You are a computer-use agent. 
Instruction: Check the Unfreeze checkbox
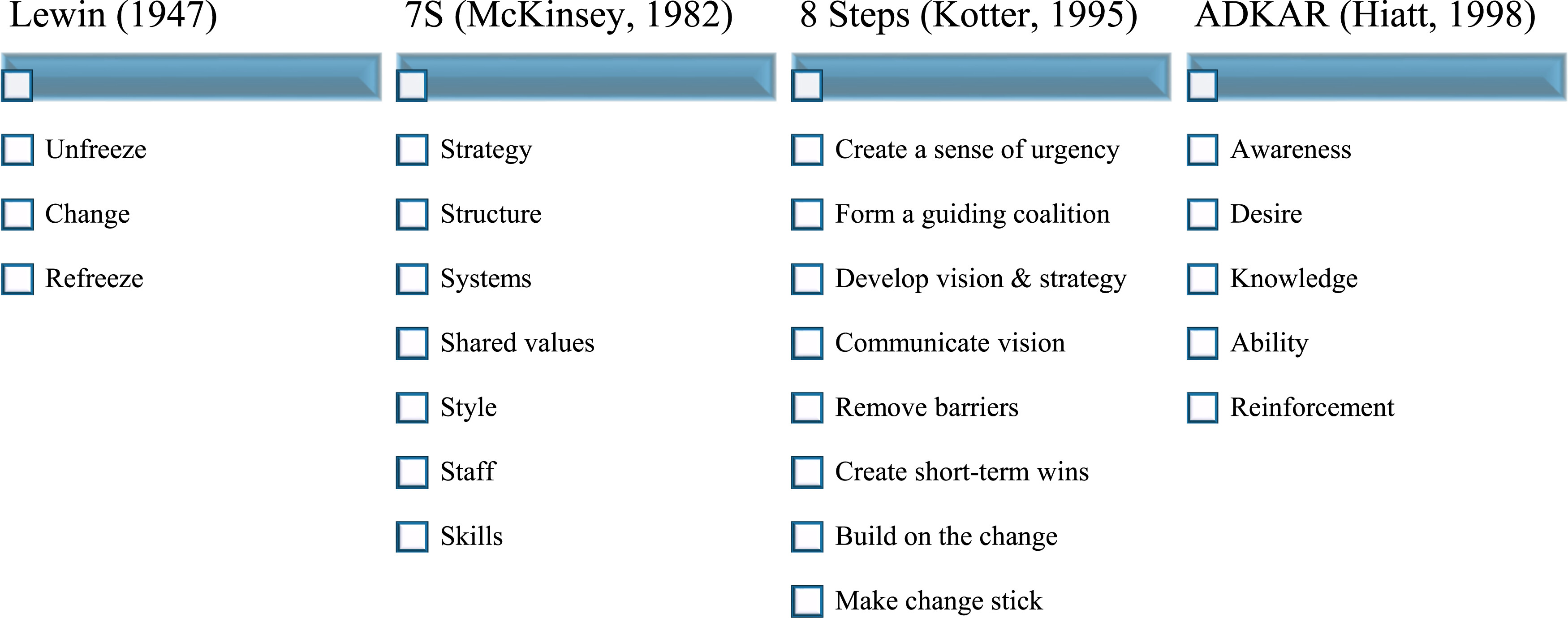point(17,150)
